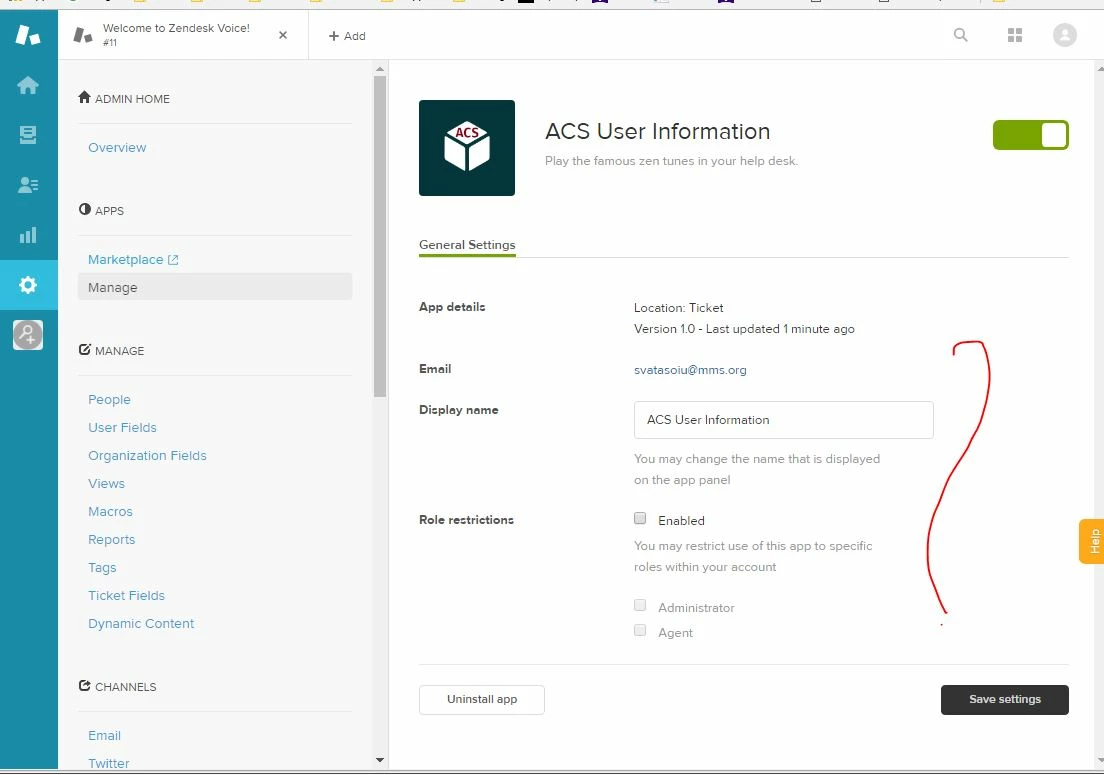Open the Zendesk products grid icon
Viewport: 1104px width, 775px height.
[1015, 34]
